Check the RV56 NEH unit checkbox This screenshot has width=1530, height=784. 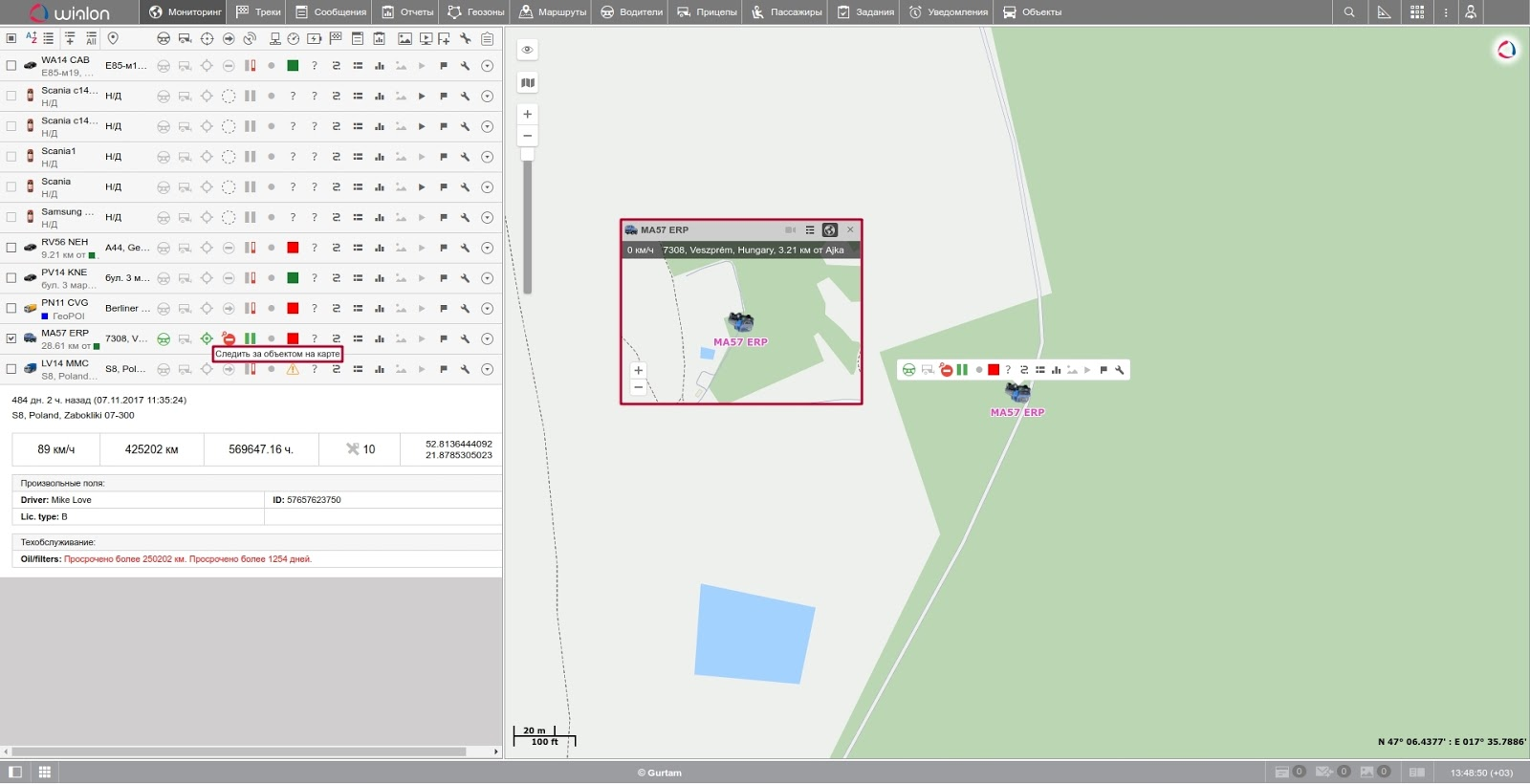point(11,248)
